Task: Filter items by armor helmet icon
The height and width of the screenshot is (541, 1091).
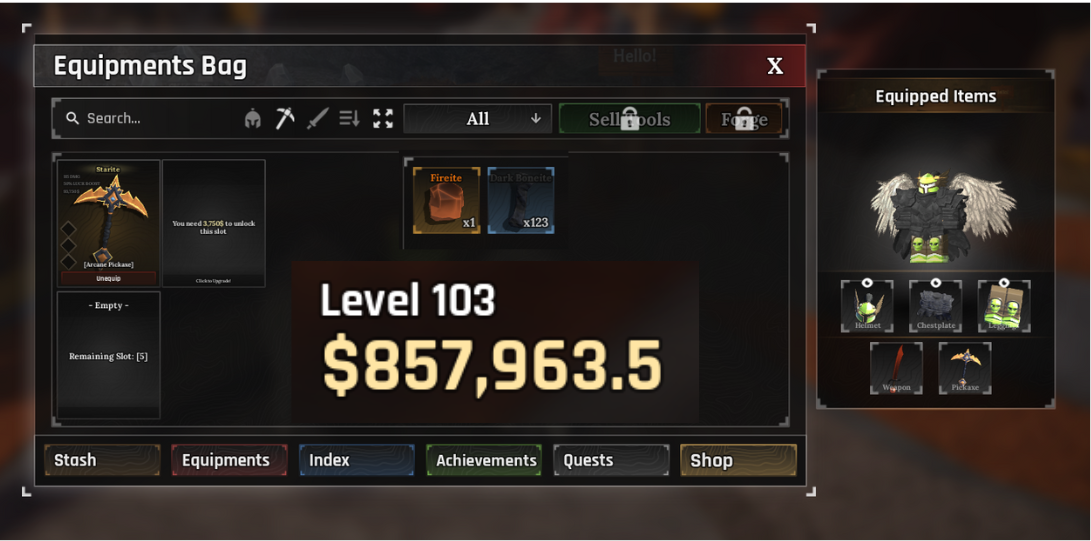Action: coord(252,119)
